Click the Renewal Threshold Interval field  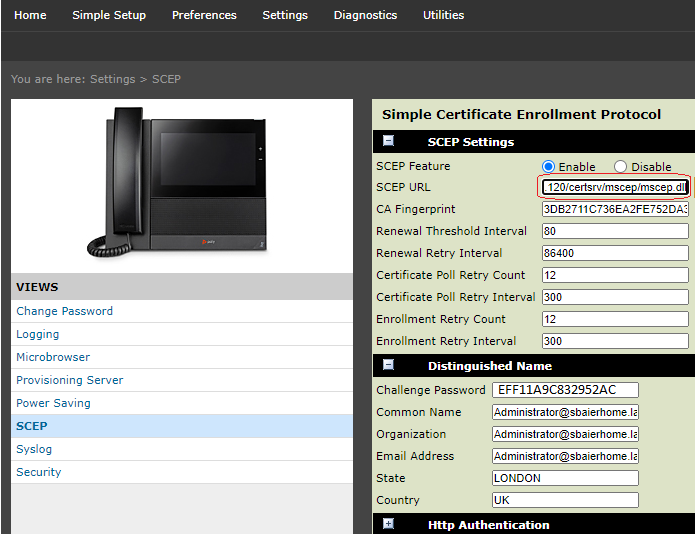[614, 232]
